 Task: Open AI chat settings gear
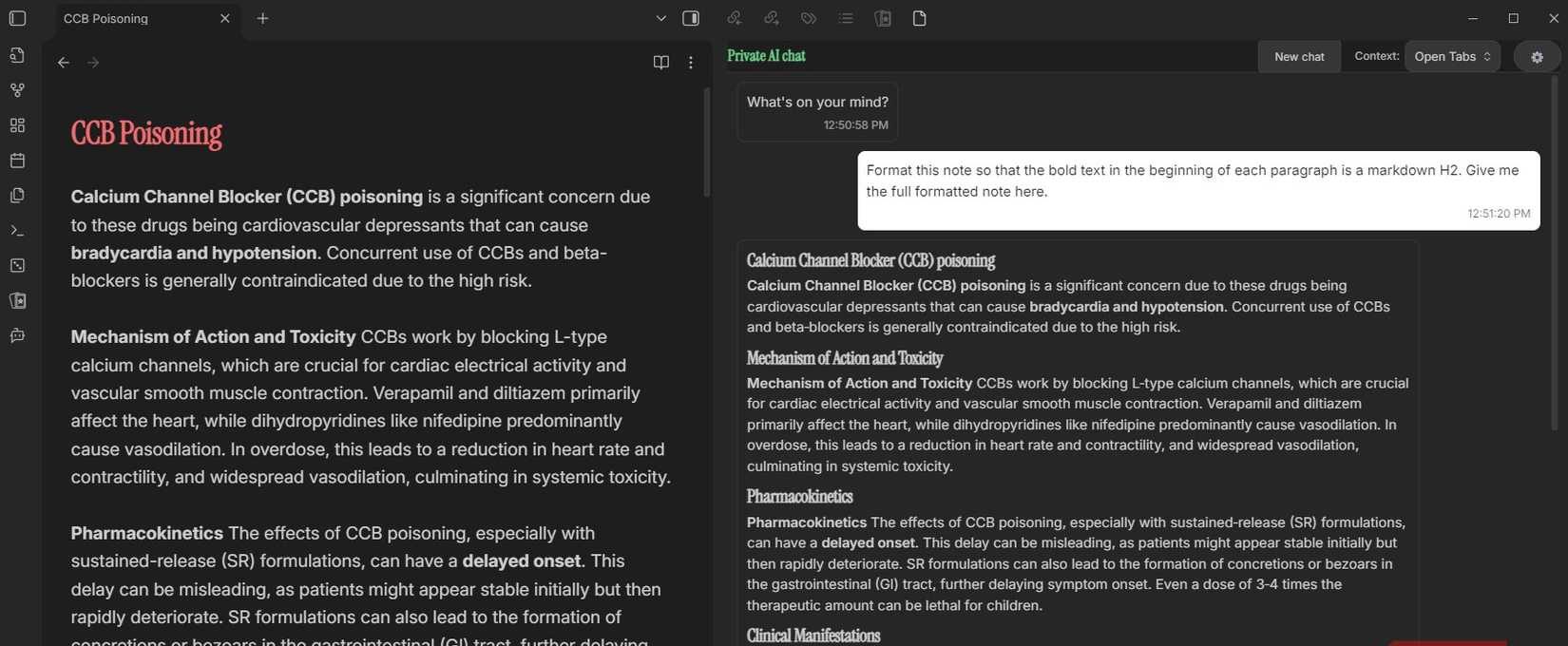1536,56
